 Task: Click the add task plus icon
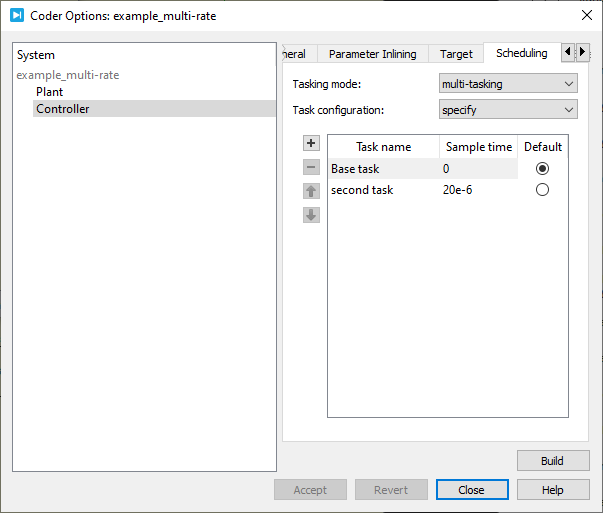[311, 144]
